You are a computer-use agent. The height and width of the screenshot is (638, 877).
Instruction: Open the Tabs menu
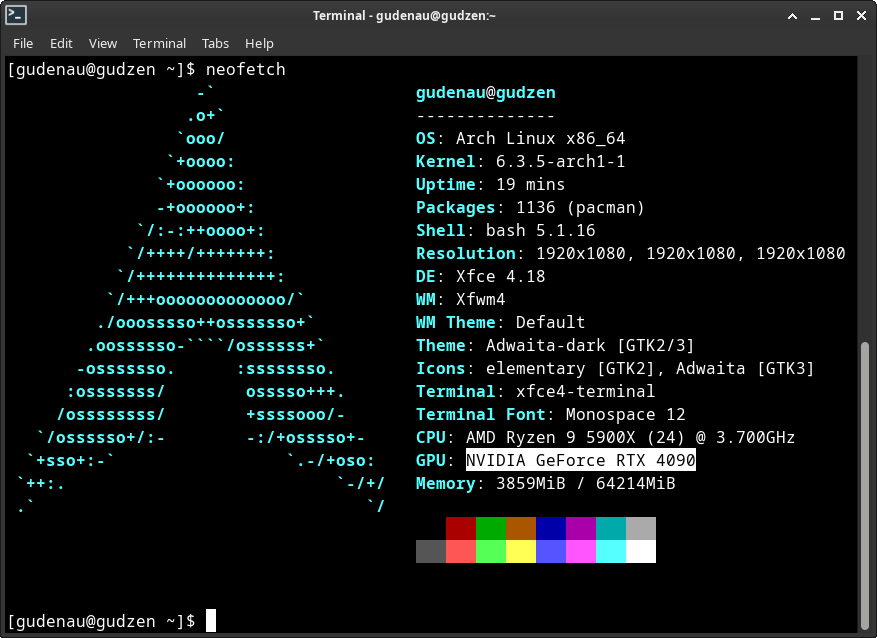point(215,43)
